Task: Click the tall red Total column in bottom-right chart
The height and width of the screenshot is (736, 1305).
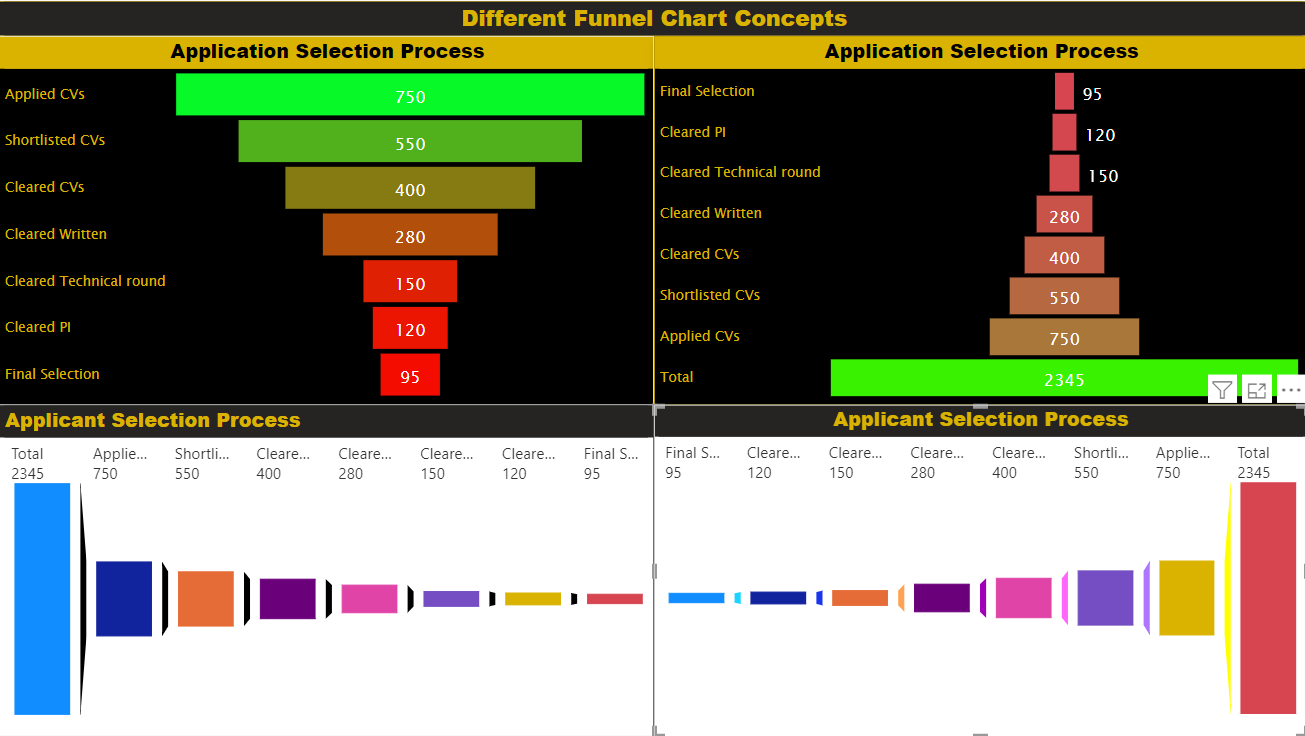Action: [1267, 598]
